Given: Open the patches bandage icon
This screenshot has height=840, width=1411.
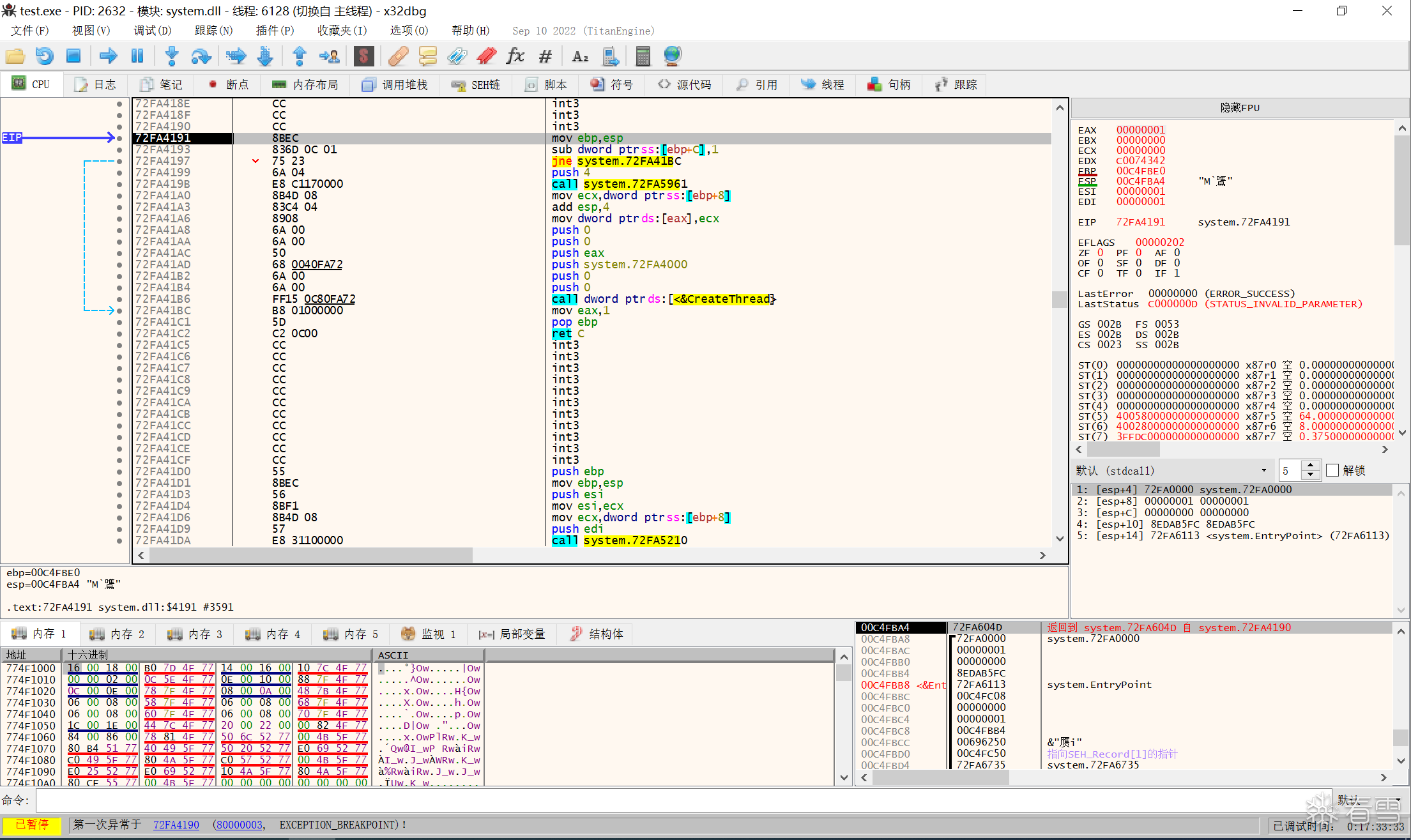Looking at the screenshot, I should coord(399,56).
